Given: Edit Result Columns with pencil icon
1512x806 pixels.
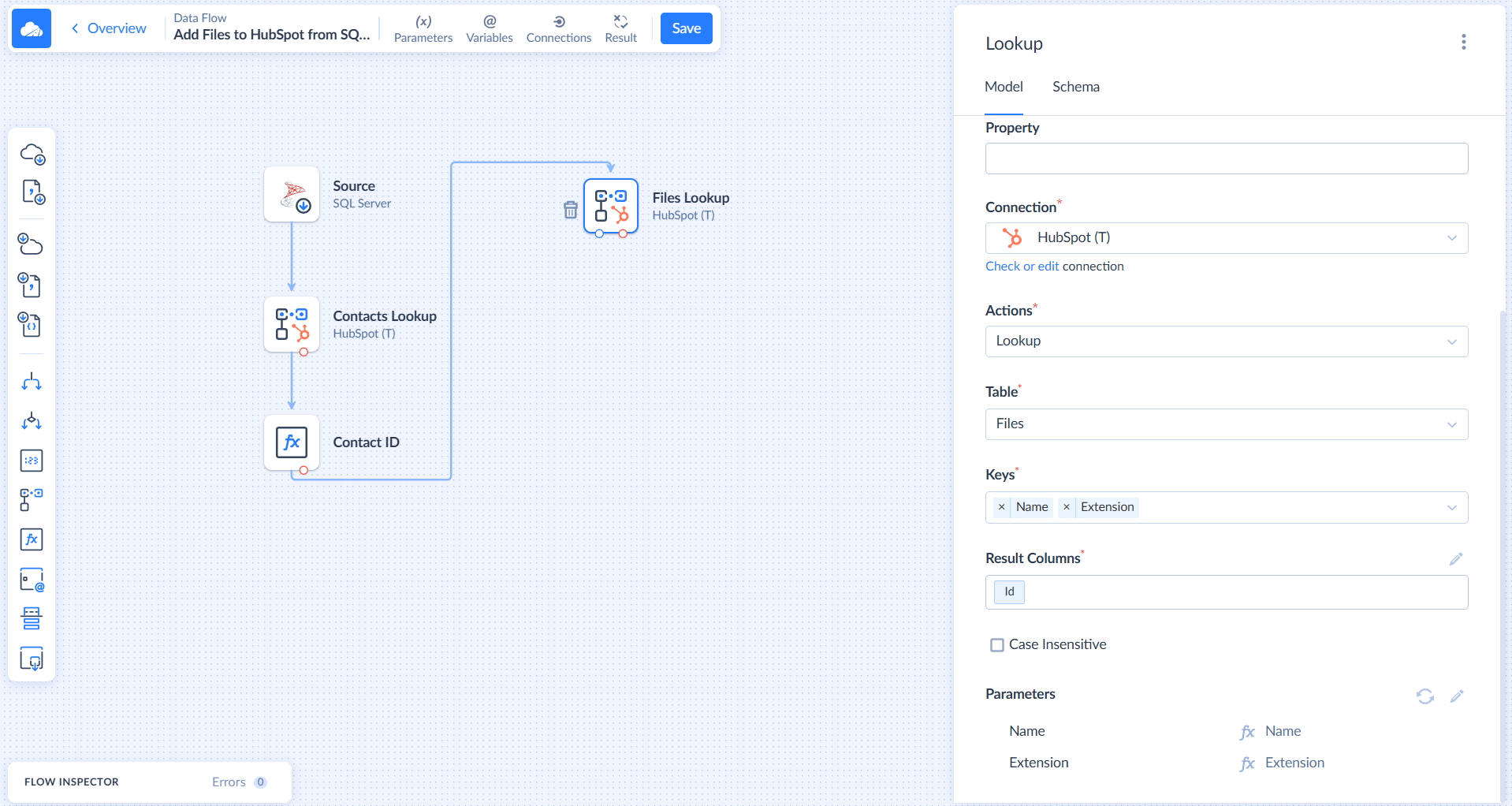Looking at the screenshot, I should (x=1455, y=559).
